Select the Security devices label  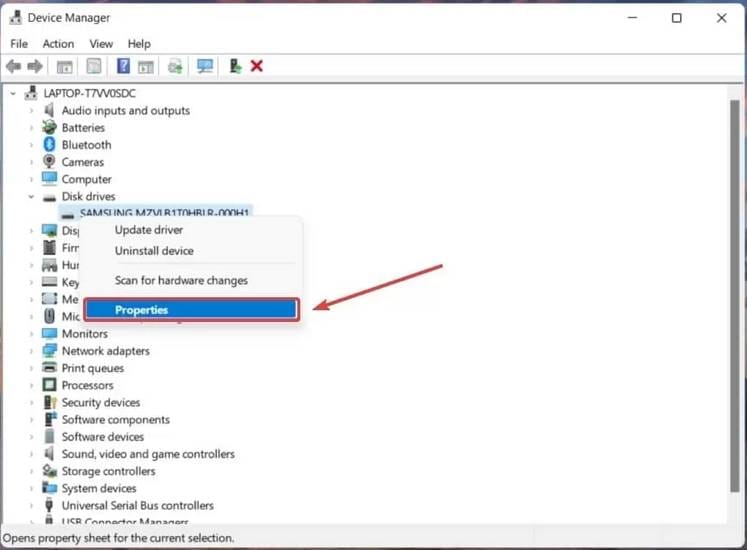tap(101, 402)
